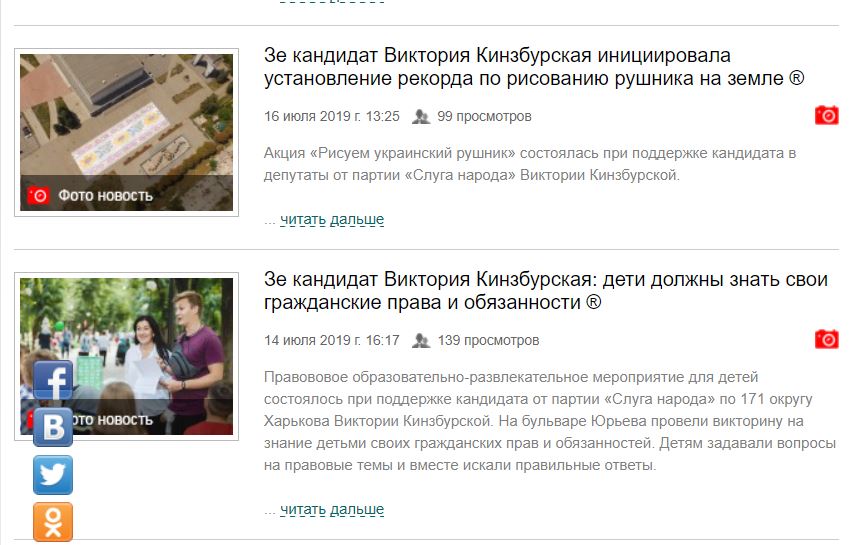Click the date 14 июля 2019 г. 16:17

[332, 340]
